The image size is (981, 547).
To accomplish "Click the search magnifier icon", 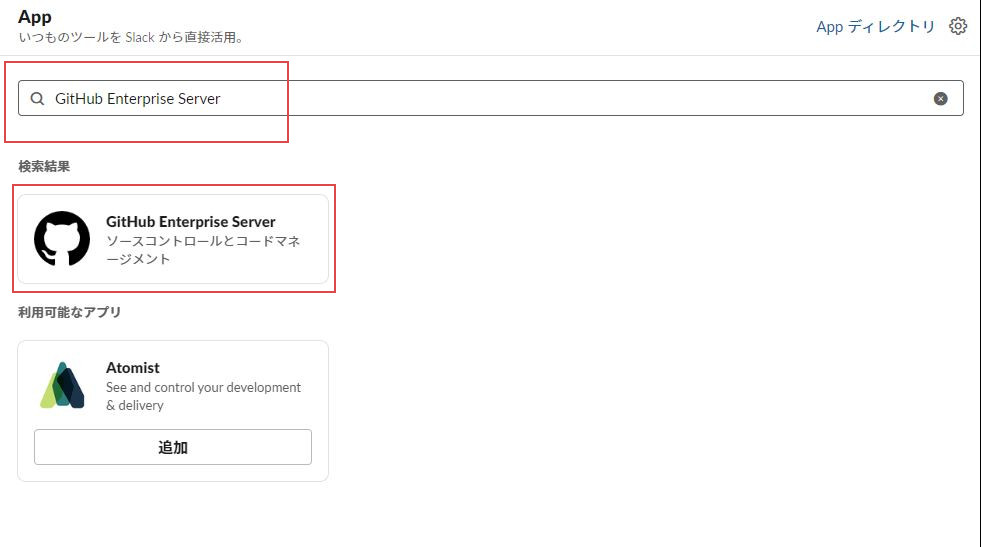I will [x=38, y=98].
